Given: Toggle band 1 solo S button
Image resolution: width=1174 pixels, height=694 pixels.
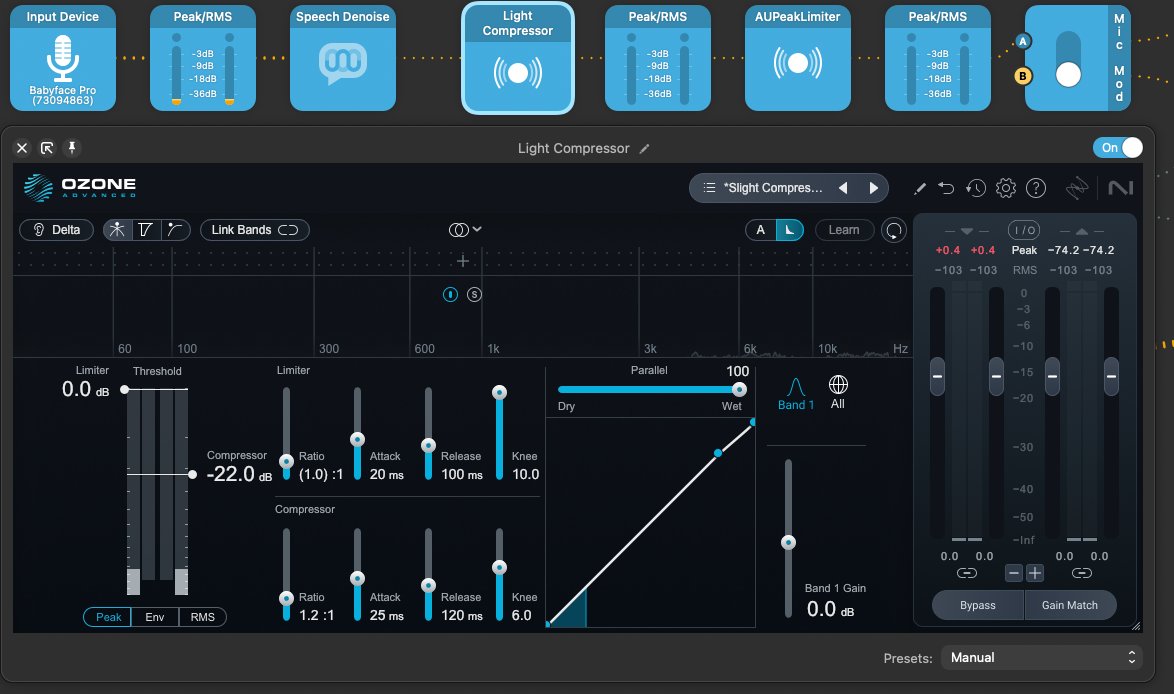Looking at the screenshot, I should tap(474, 294).
